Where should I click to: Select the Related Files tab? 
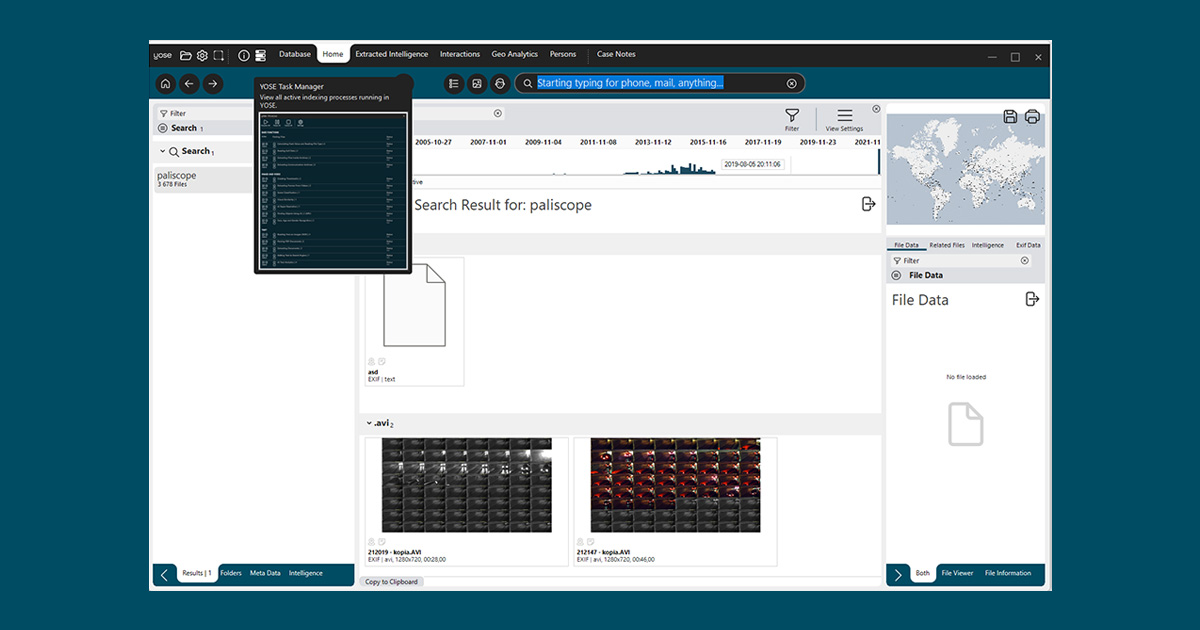point(947,245)
